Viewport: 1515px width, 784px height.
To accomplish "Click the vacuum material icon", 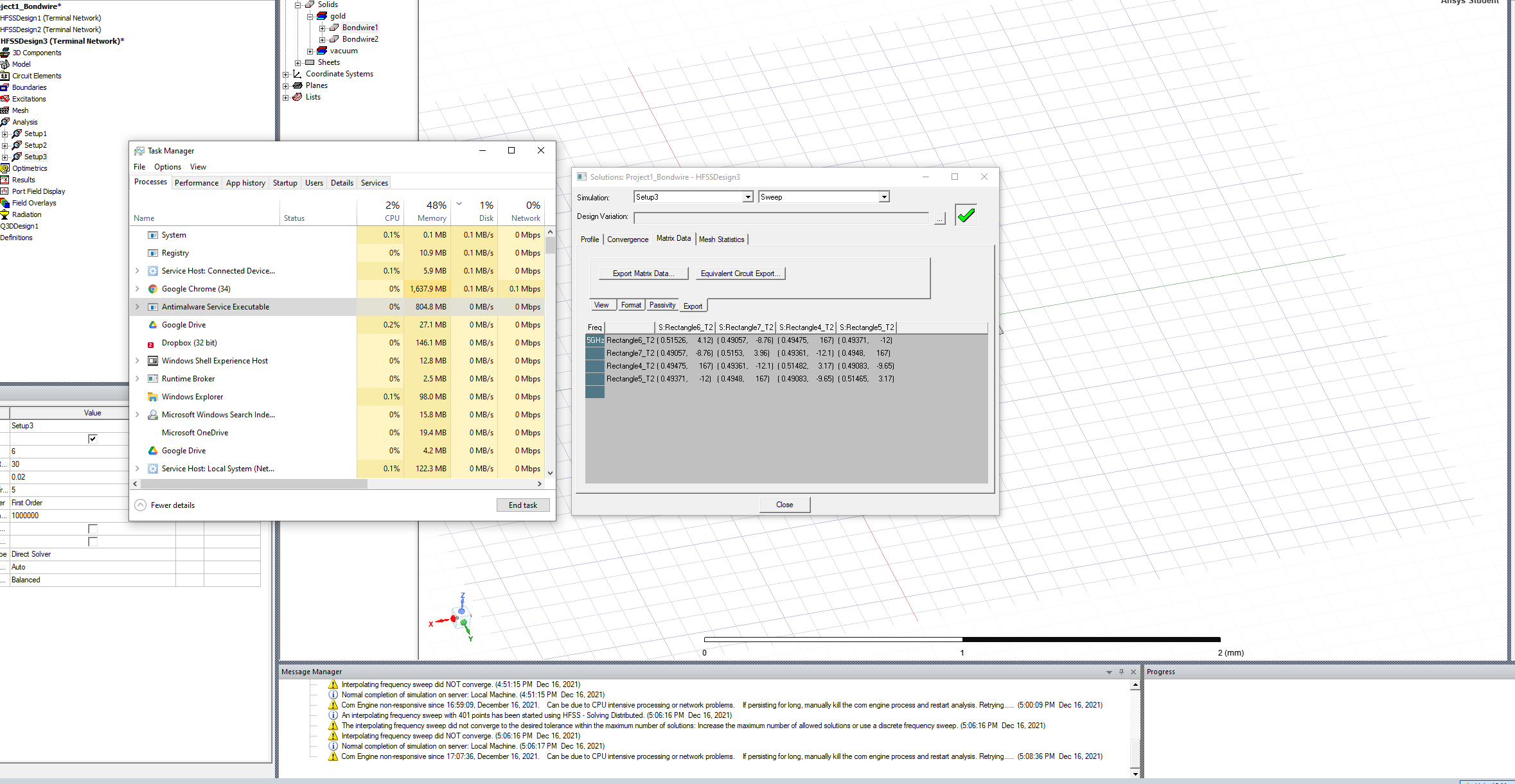I will [x=322, y=51].
